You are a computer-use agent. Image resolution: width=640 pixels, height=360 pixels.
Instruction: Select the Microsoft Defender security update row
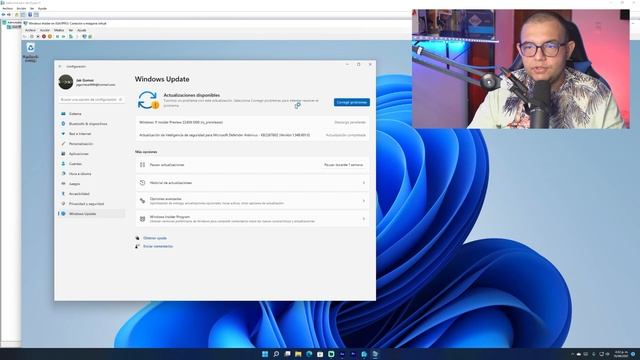pos(252,135)
